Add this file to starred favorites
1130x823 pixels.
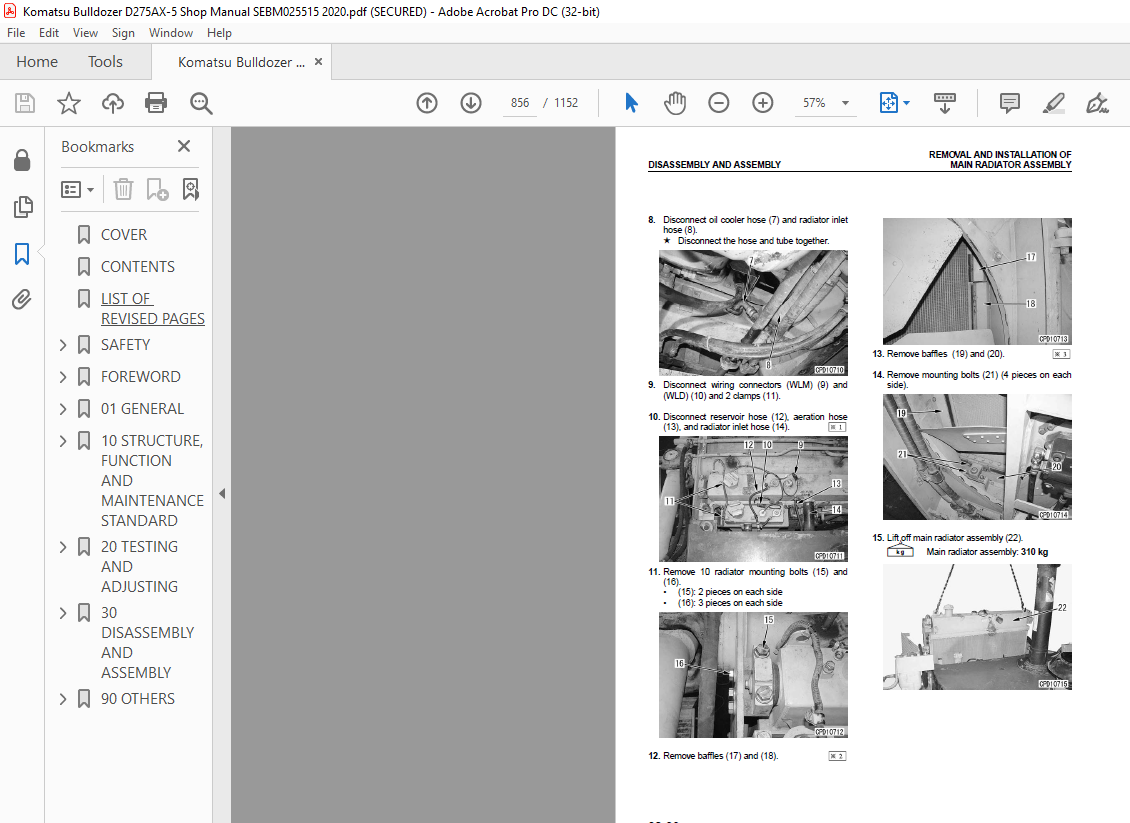(x=68, y=103)
